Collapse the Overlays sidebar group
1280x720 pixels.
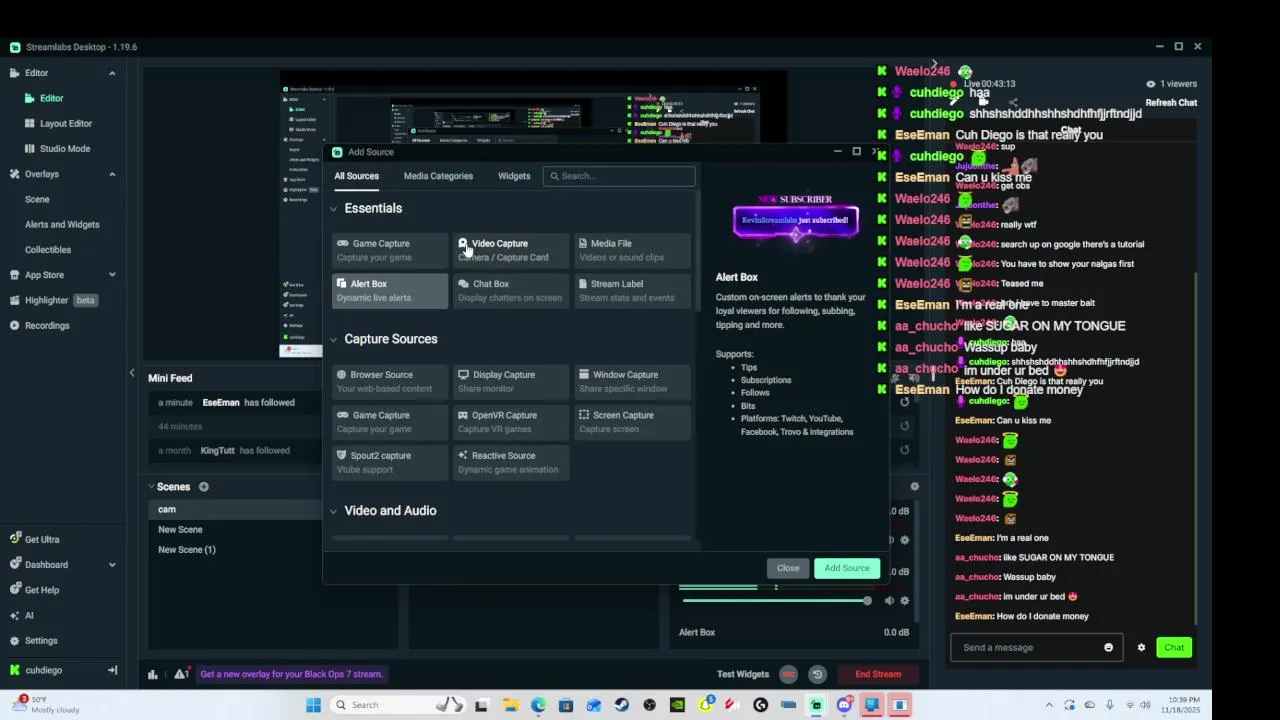(x=112, y=174)
